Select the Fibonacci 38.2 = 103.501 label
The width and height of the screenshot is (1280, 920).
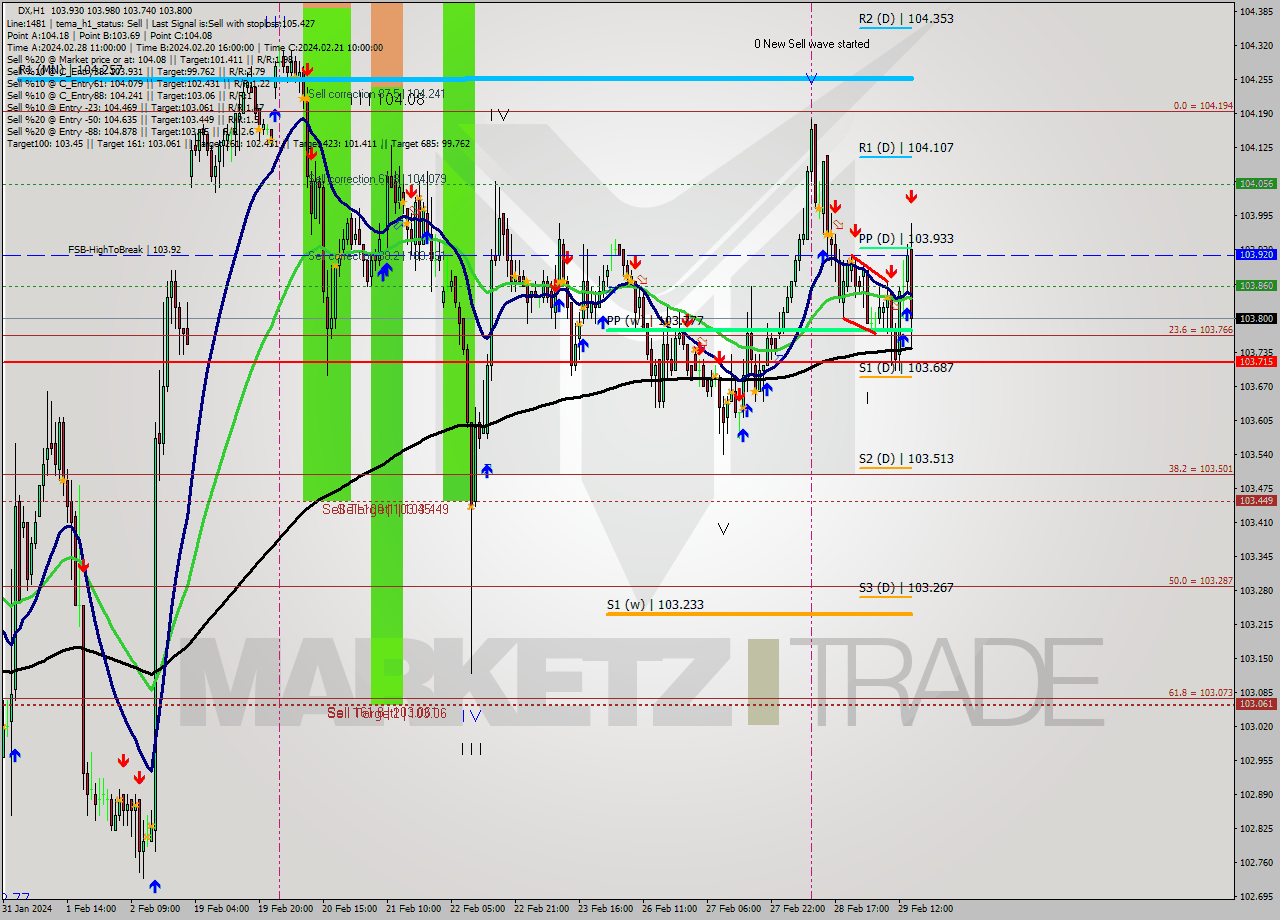(1201, 468)
